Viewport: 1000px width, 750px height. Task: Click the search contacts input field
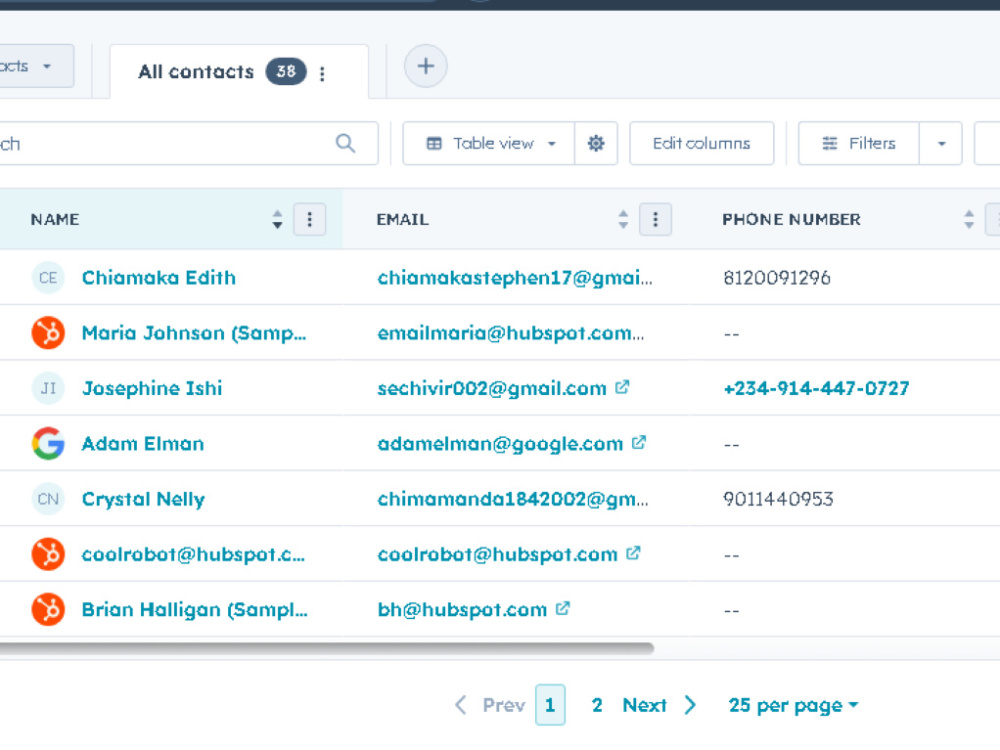(x=189, y=143)
